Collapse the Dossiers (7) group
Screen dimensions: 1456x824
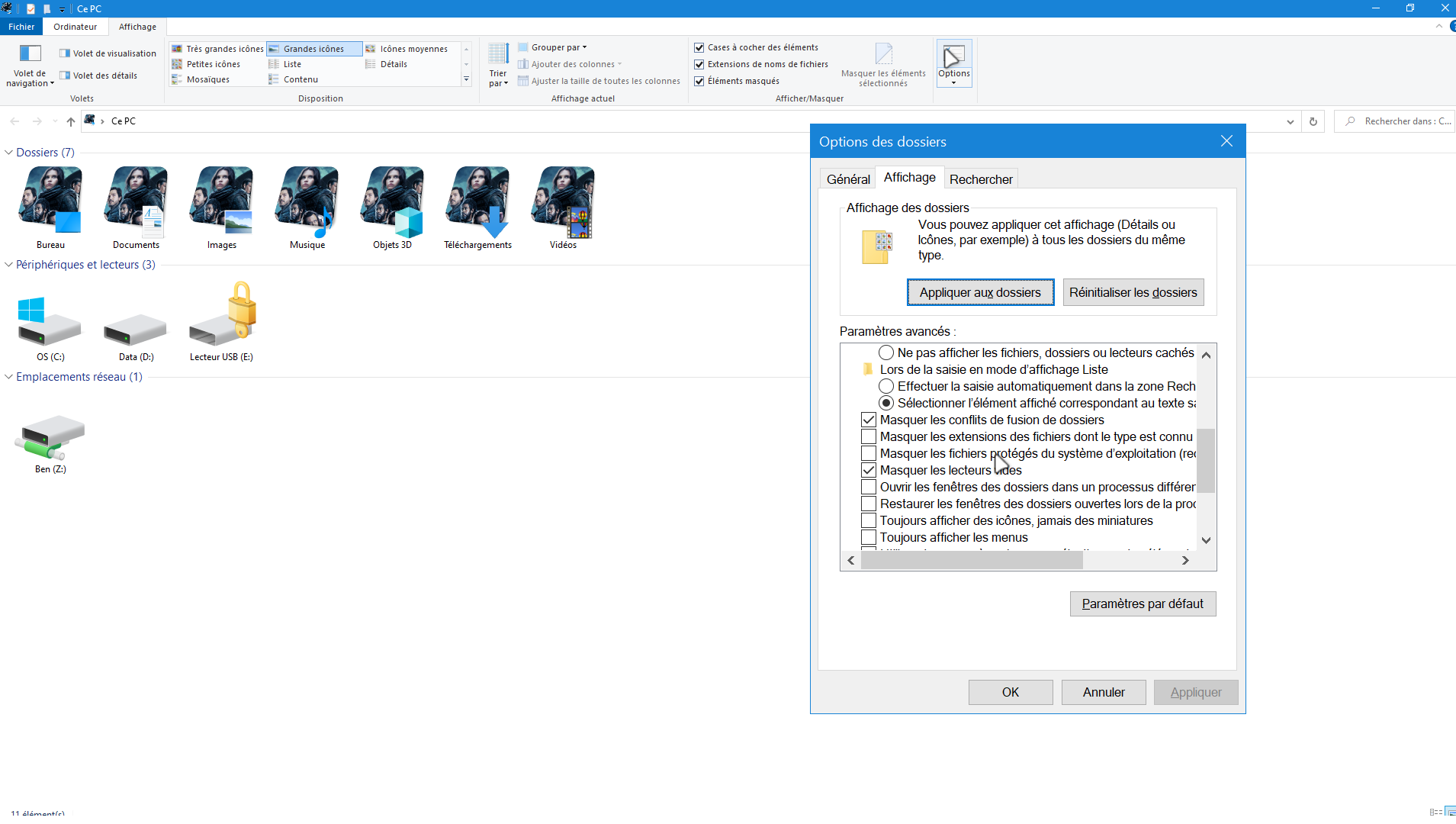point(9,153)
